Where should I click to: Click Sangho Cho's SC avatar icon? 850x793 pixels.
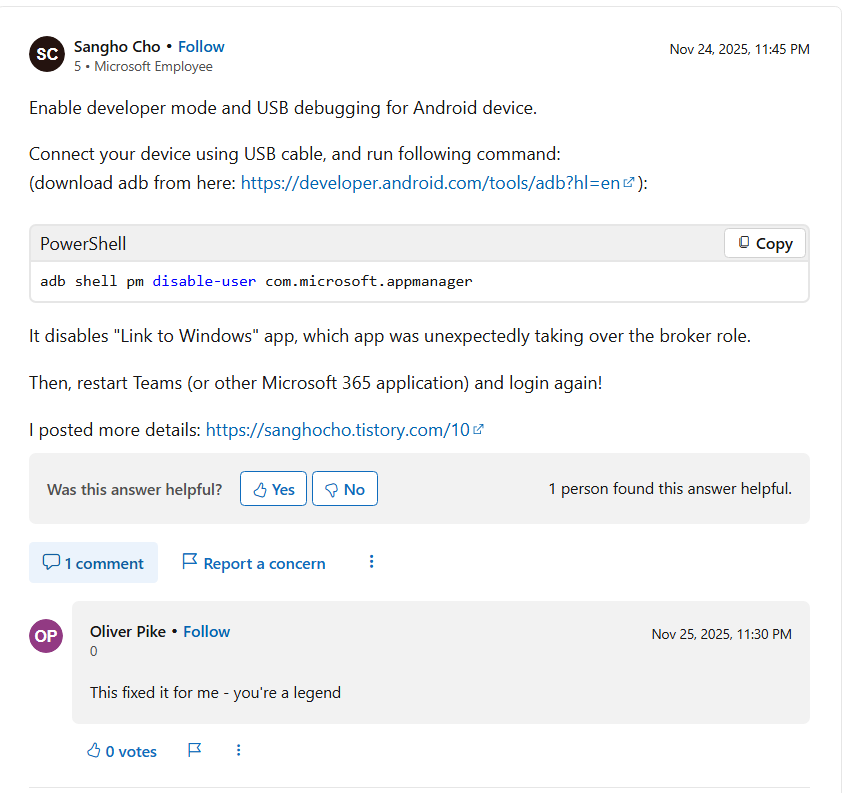47,54
